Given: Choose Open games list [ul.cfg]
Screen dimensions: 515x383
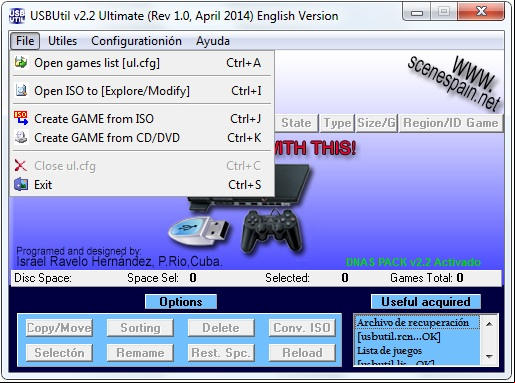Looking at the screenshot, I should click(142, 63).
